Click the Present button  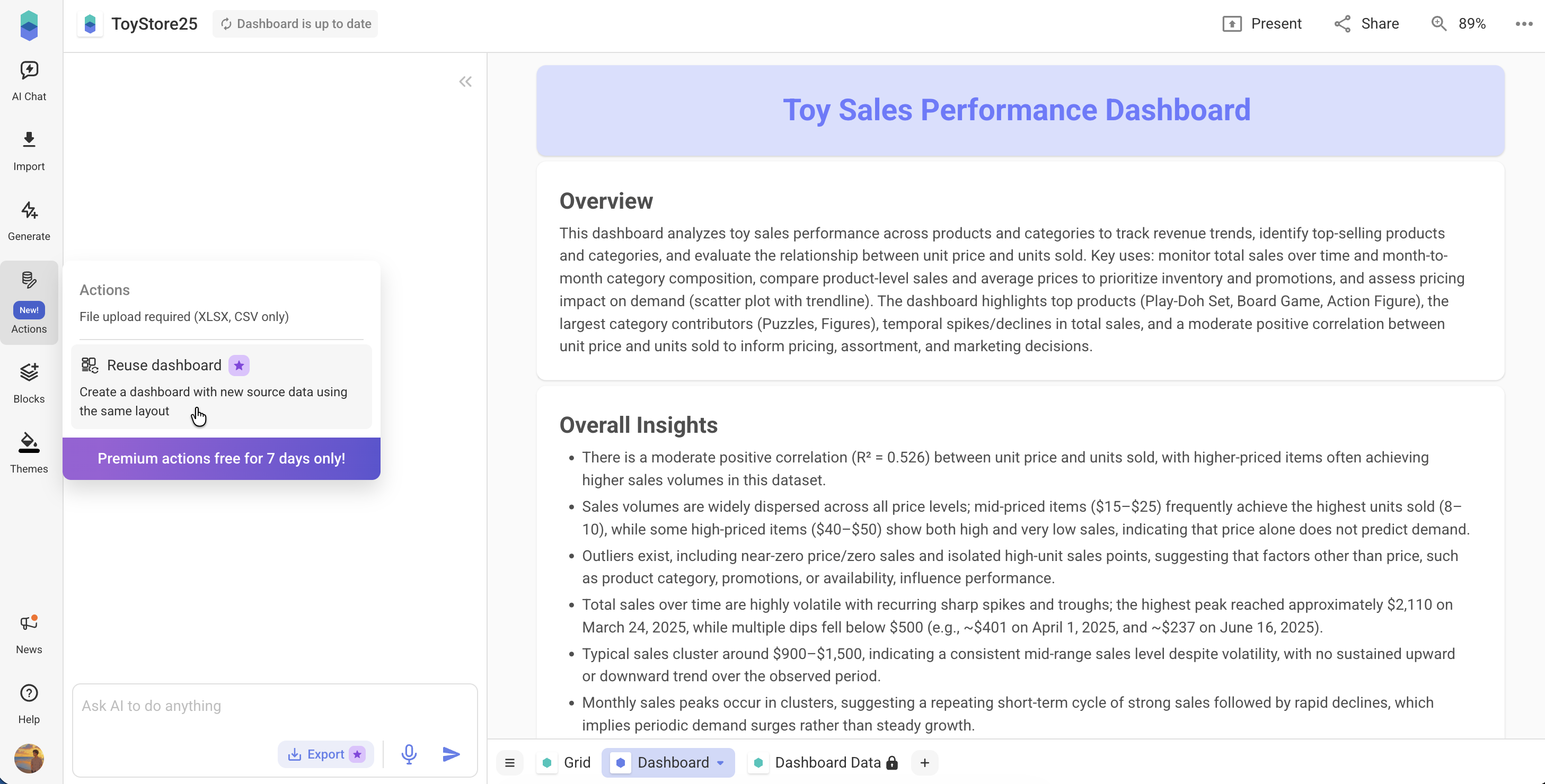pyautogui.click(x=1262, y=24)
